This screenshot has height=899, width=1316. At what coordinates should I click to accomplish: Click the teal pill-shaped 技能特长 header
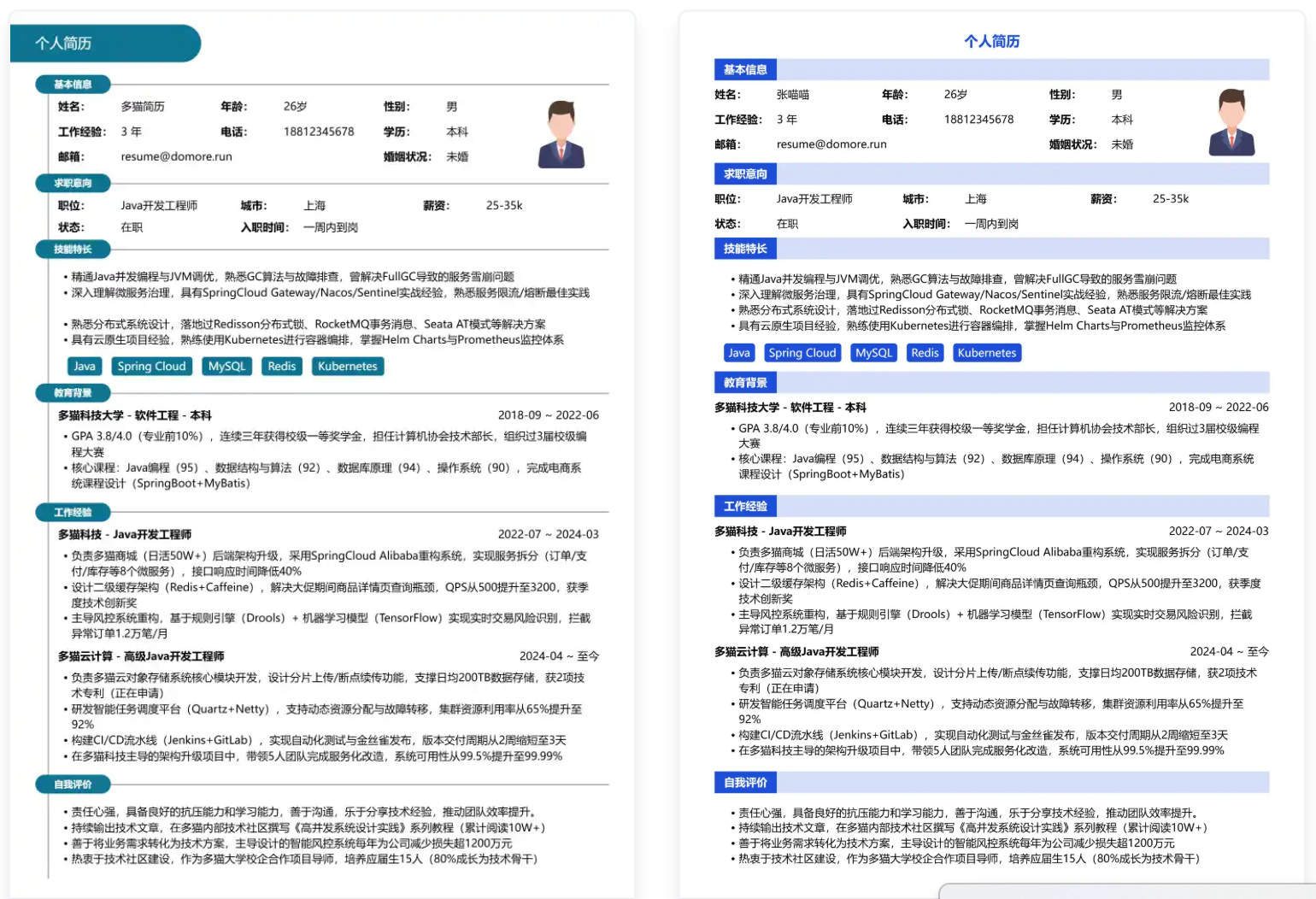tap(73, 250)
